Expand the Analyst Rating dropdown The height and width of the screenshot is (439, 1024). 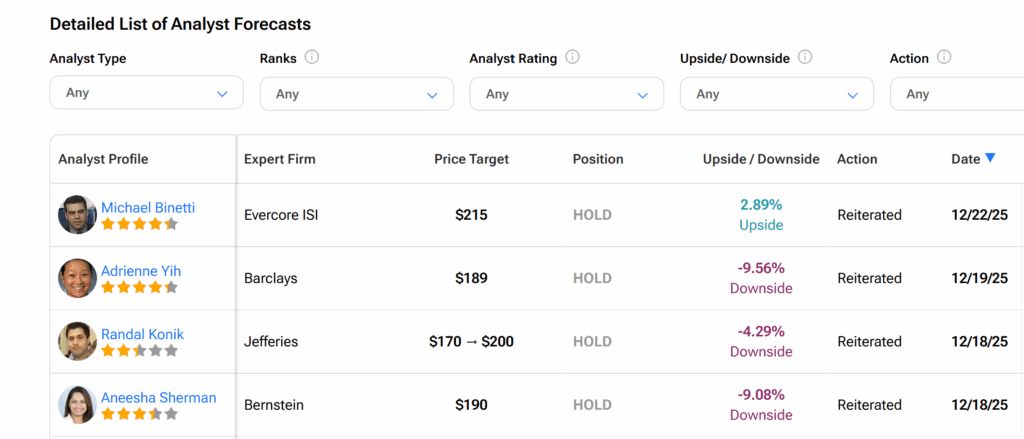click(566, 94)
